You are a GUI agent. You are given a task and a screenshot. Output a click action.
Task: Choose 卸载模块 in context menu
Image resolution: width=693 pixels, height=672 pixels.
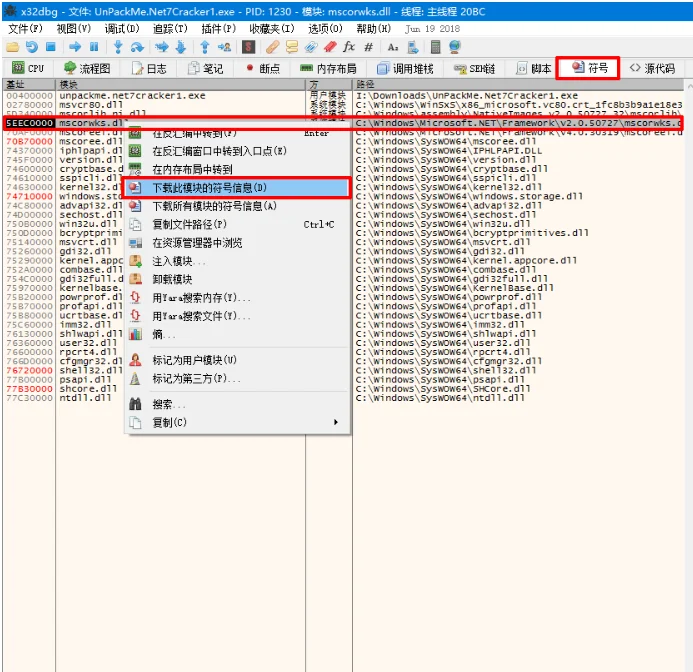point(238,279)
